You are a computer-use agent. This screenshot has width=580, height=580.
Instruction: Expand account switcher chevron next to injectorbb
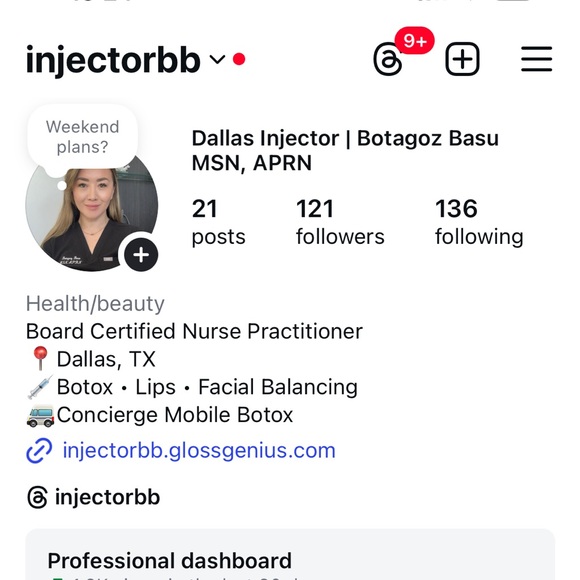pos(217,59)
